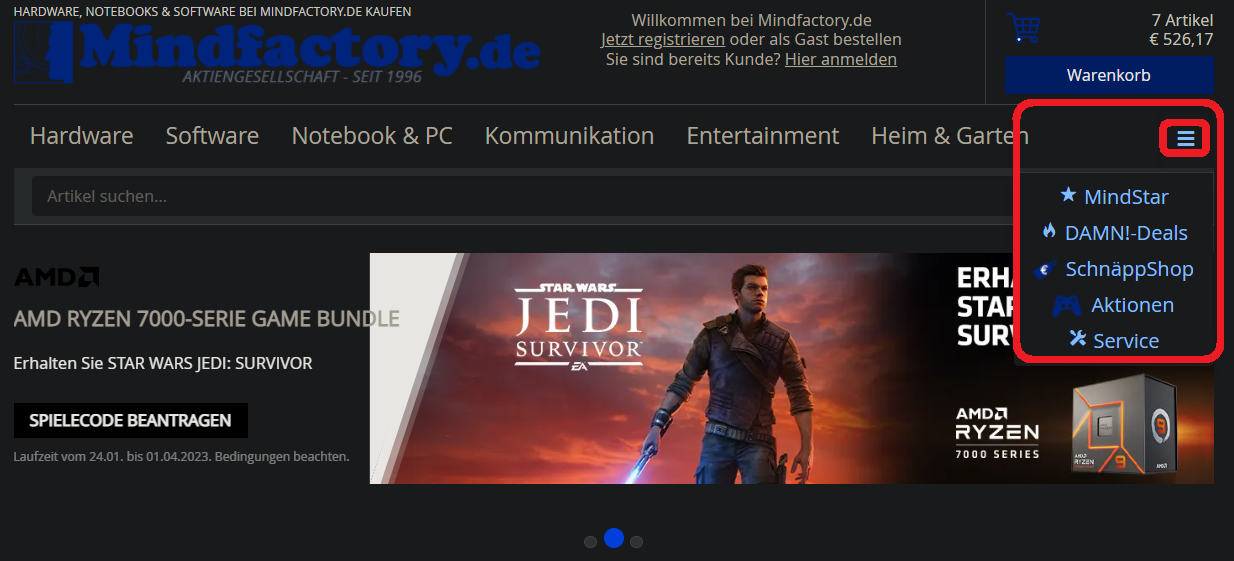Open the Hardware menu
The width and height of the screenshot is (1234, 561).
[x=81, y=136]
